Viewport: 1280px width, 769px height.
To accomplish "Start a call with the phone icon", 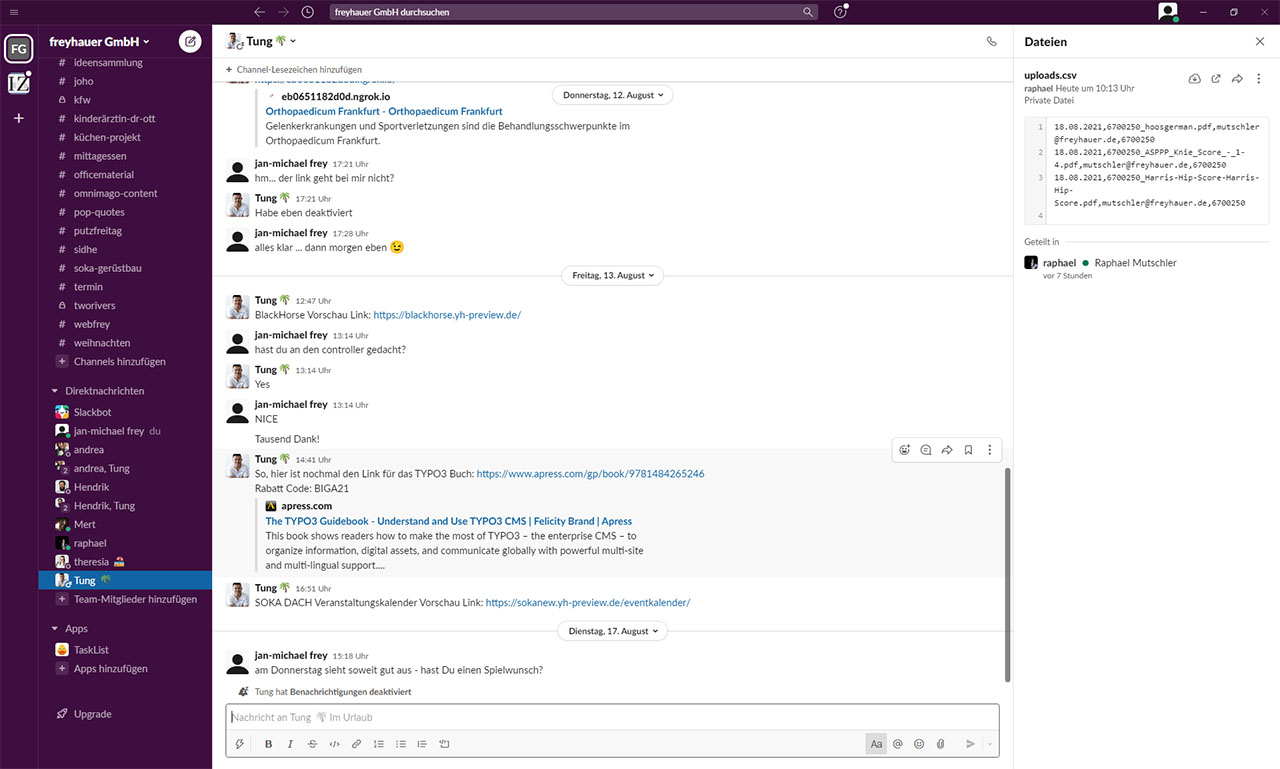I will 991,42.
